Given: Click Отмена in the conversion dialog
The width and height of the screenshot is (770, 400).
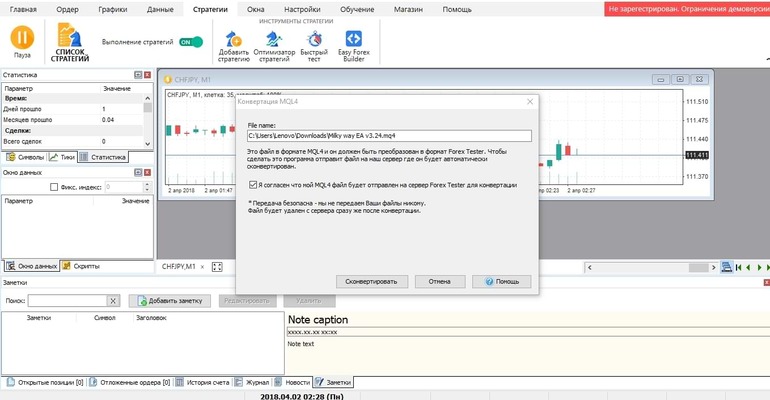Looking at the screenshot, I should pyautogui.click(x=440, y=282).
